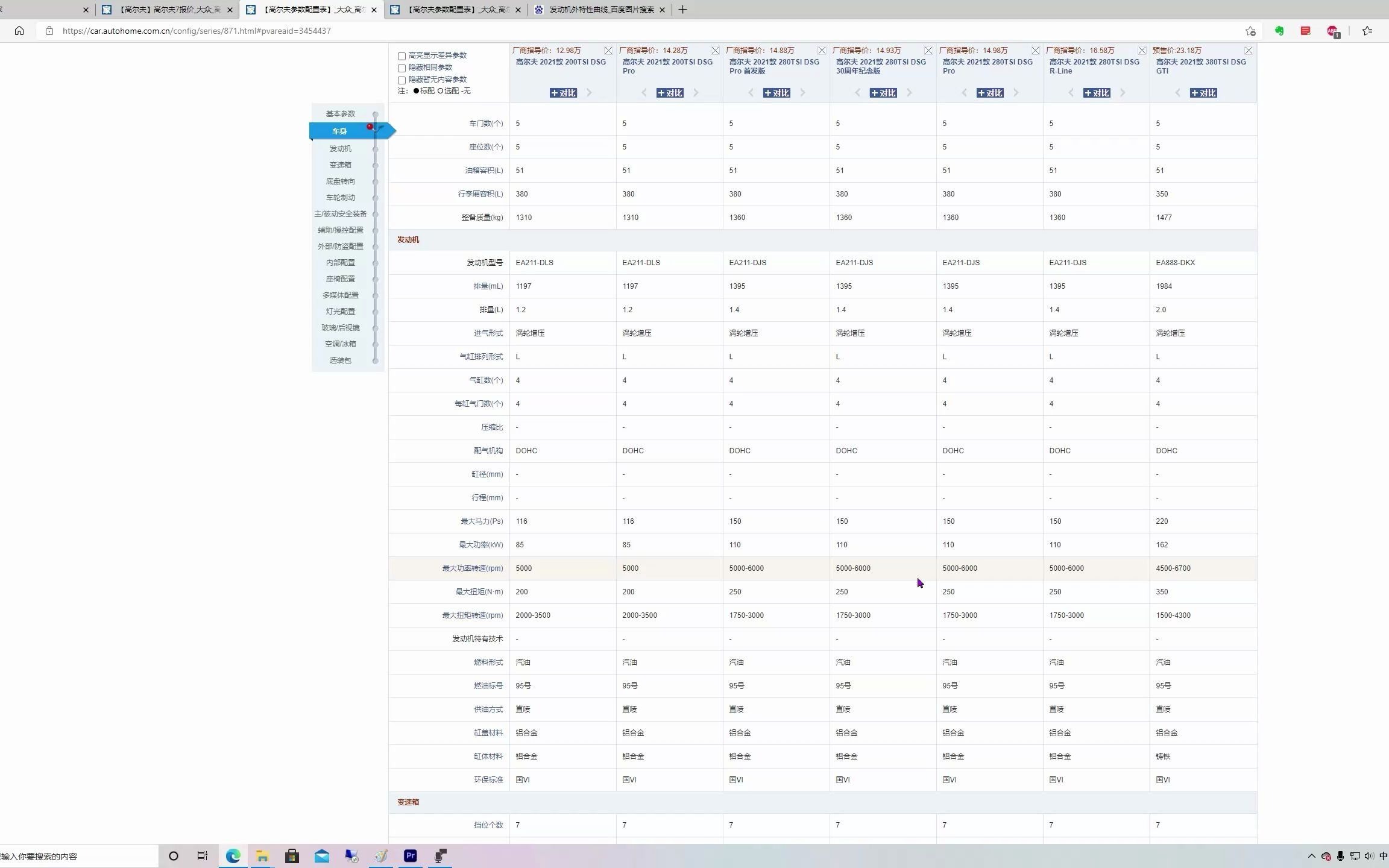The width and height of the screenshot is (1389, 868).
Task: Jump to 发动机 section in sidebar
Action: 341,149
